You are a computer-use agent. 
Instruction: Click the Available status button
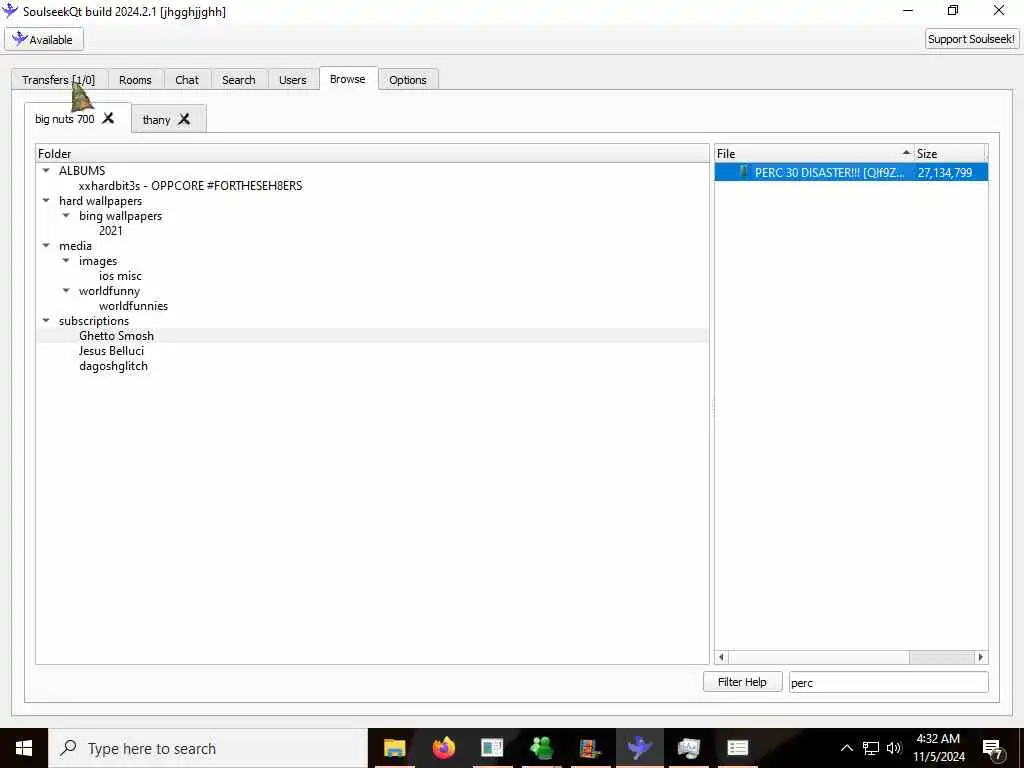tap(44, 39)
